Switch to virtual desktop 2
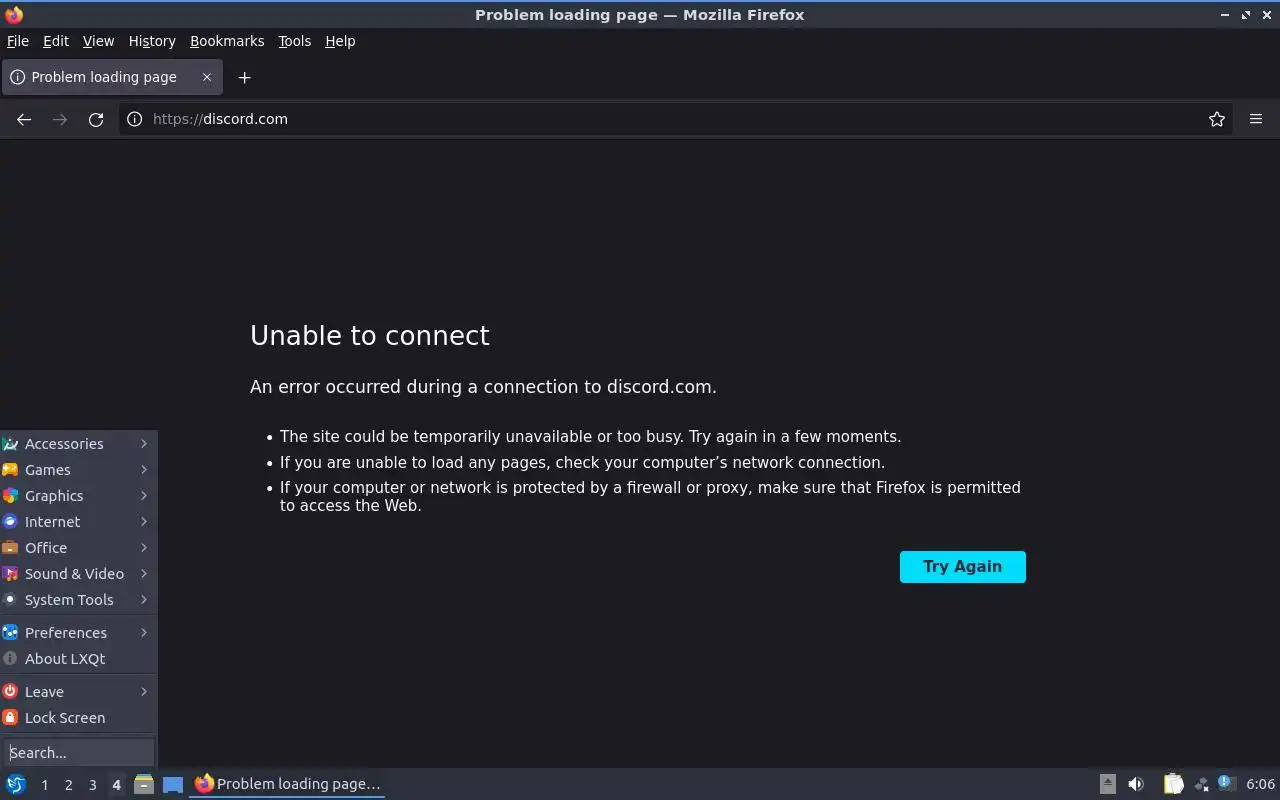Viewport: 1280px width, 800px height. pos(69,785)
